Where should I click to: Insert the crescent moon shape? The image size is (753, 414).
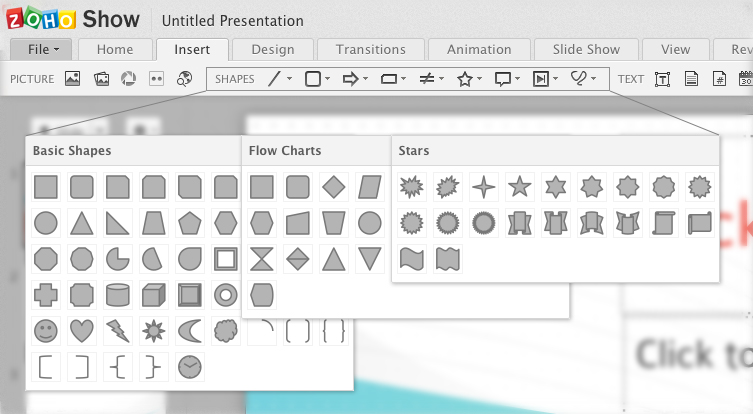coord(190,330)
